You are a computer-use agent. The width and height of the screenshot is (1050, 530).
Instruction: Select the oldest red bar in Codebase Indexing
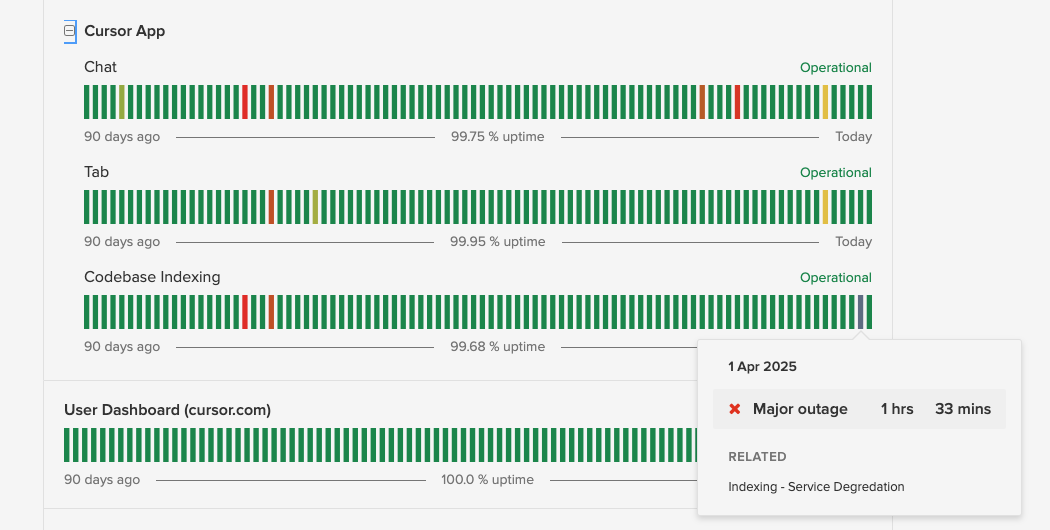coord(245,312)
